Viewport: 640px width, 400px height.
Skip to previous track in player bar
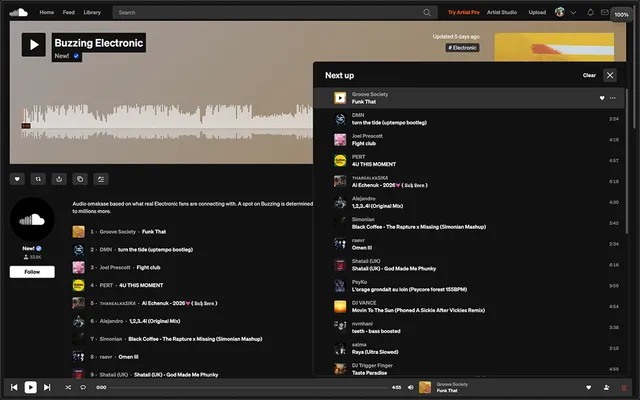pos(14,387)
